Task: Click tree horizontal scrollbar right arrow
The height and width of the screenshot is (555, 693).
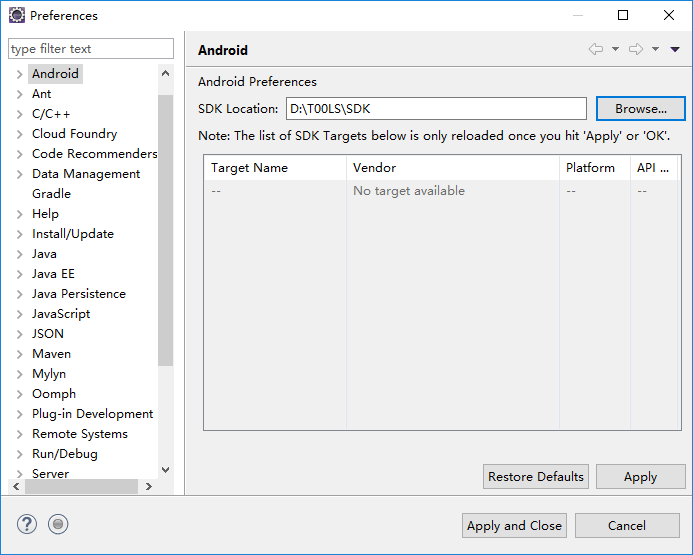Action: pos(148,487)
